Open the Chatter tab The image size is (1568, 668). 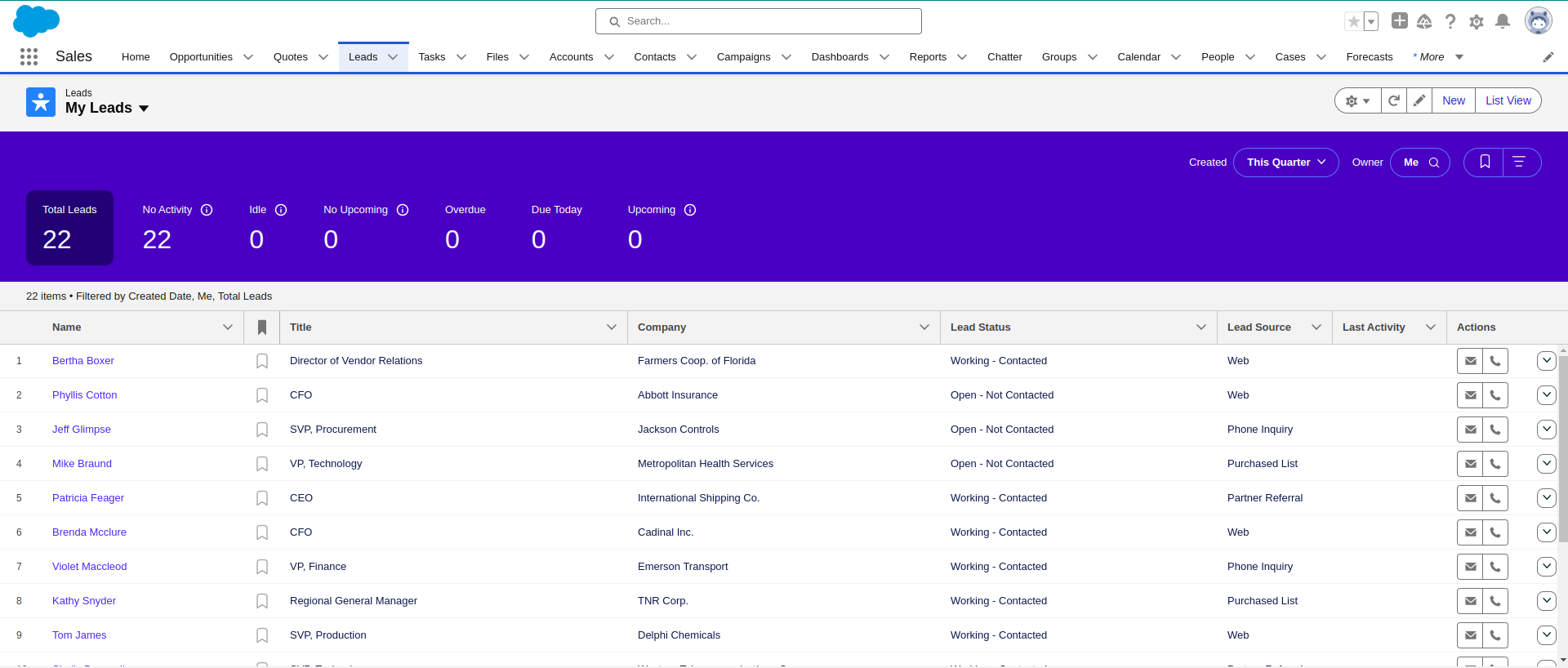1004,57
